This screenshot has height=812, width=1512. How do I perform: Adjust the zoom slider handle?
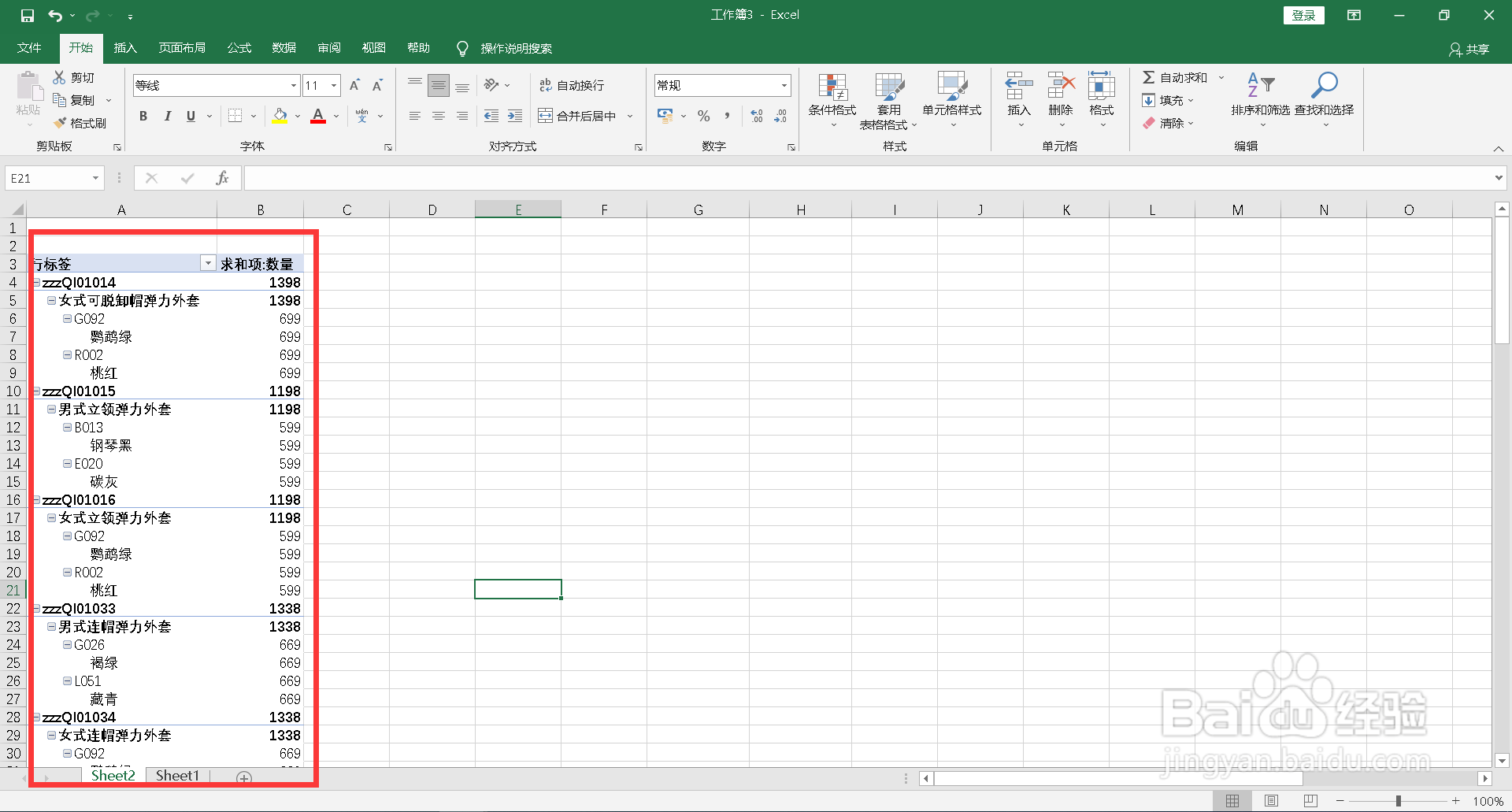[x=1399, y=801]
